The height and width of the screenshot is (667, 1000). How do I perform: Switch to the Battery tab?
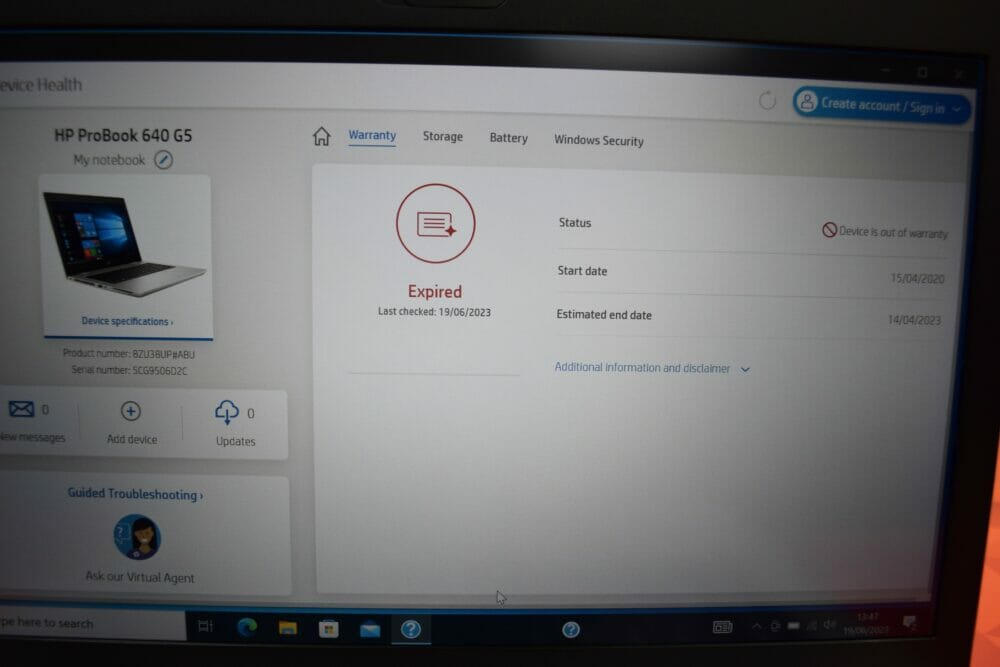[508, 138]
